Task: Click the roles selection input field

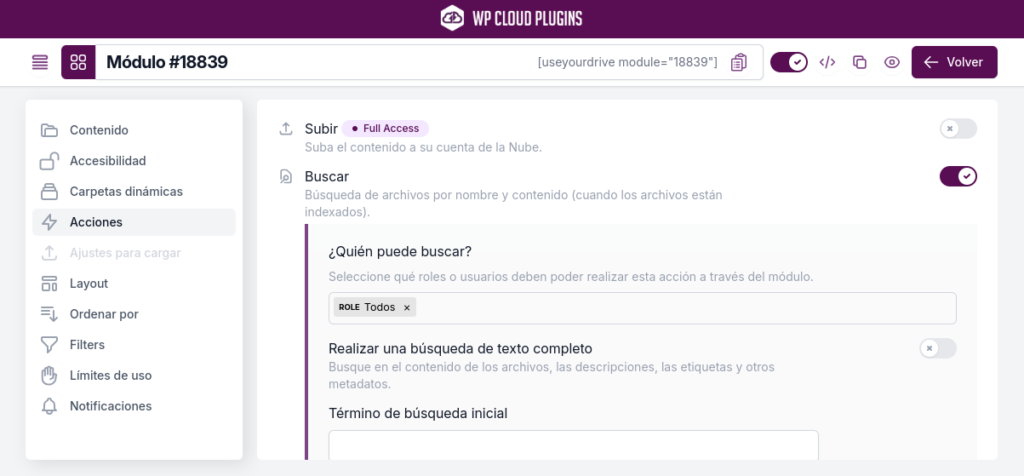Action: [x=642, y=308]
